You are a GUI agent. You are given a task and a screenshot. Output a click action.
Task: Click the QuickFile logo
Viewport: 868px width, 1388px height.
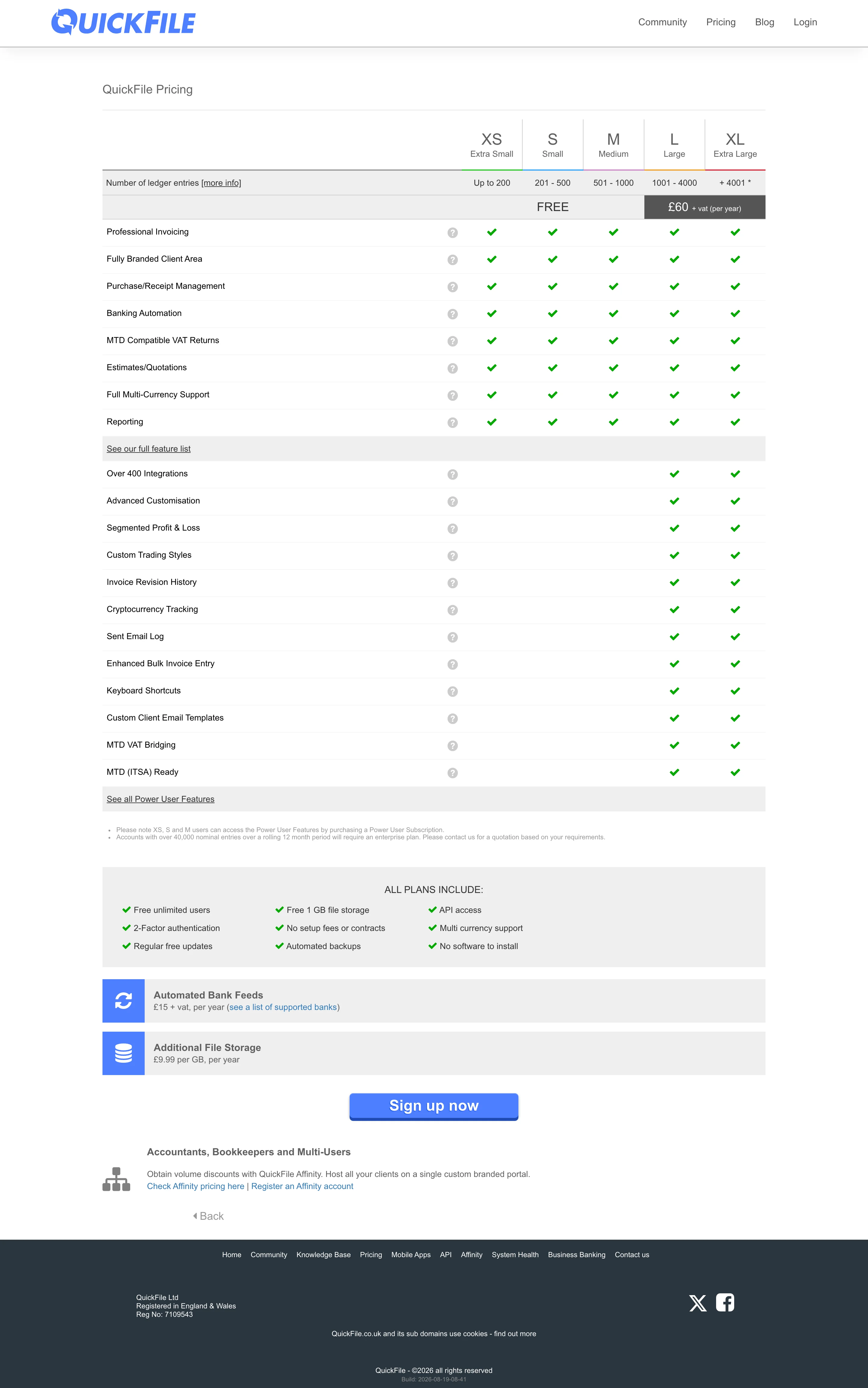pos(124,22)
